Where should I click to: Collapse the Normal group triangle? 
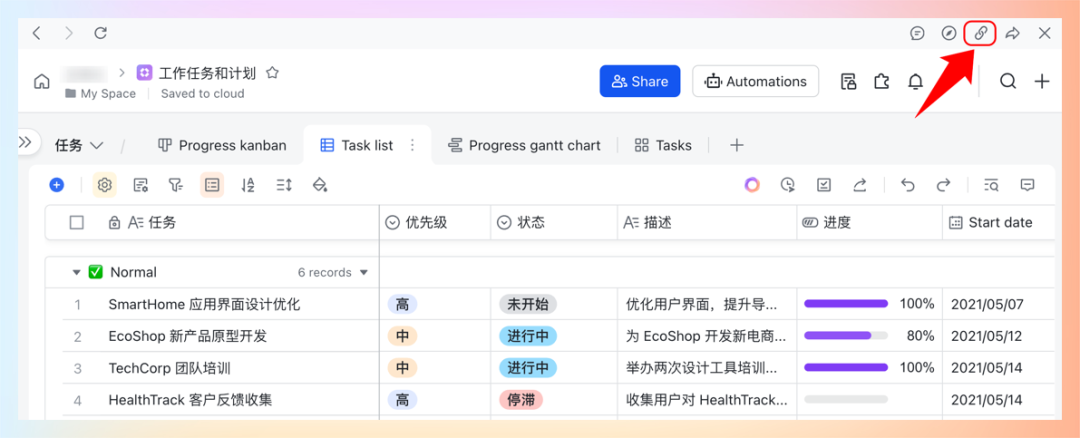tap(76, 273)
